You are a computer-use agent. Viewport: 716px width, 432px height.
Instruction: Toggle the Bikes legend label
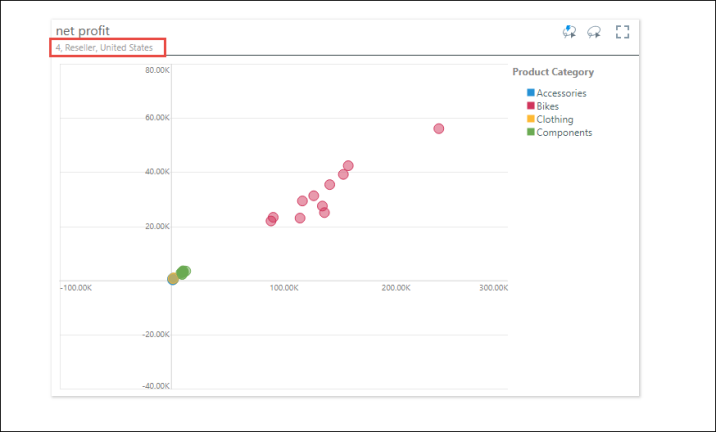(548, 106)
